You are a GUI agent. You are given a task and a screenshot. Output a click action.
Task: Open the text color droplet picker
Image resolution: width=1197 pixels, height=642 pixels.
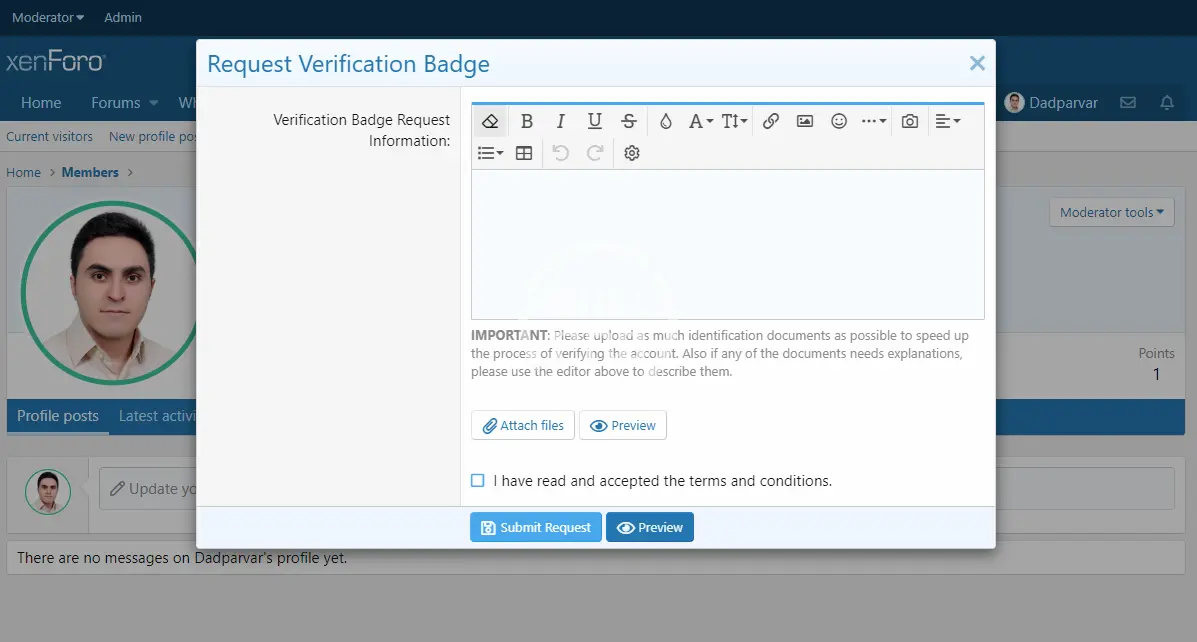666,121
